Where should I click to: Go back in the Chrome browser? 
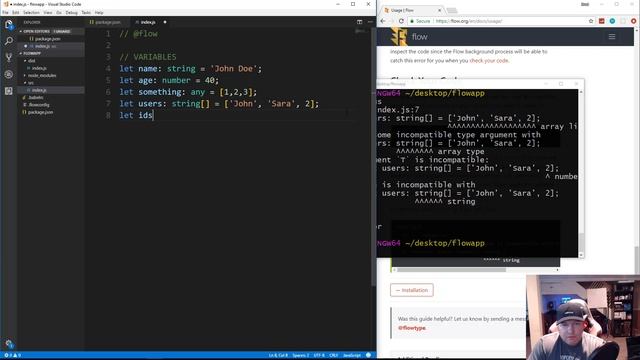pyautogui.click(x=383, y=21)
